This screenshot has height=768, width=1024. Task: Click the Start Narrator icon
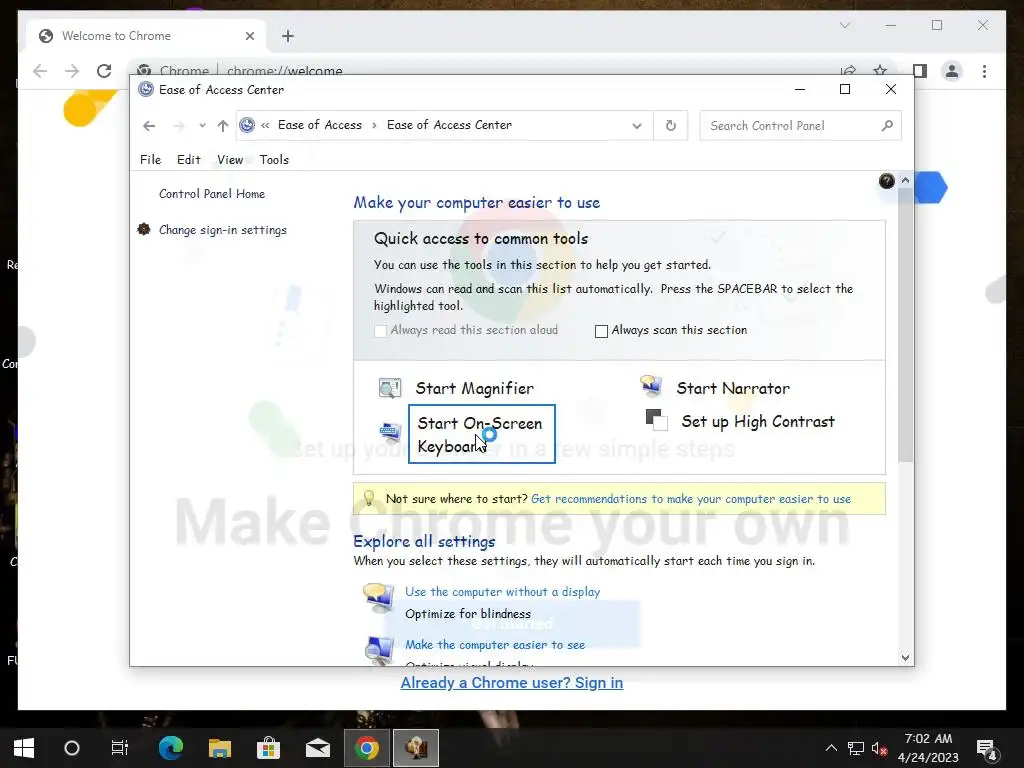click(651, 387)
